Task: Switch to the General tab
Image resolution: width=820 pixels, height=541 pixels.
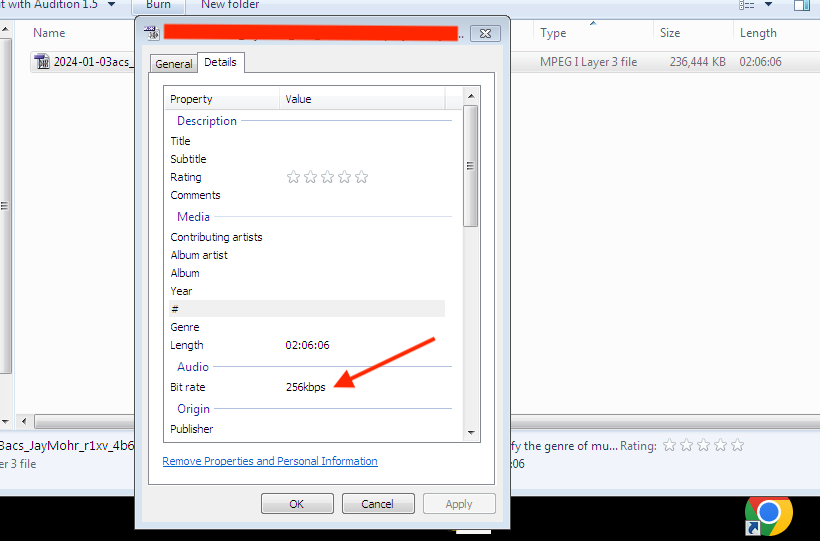Action: click(x=174, y=63)
